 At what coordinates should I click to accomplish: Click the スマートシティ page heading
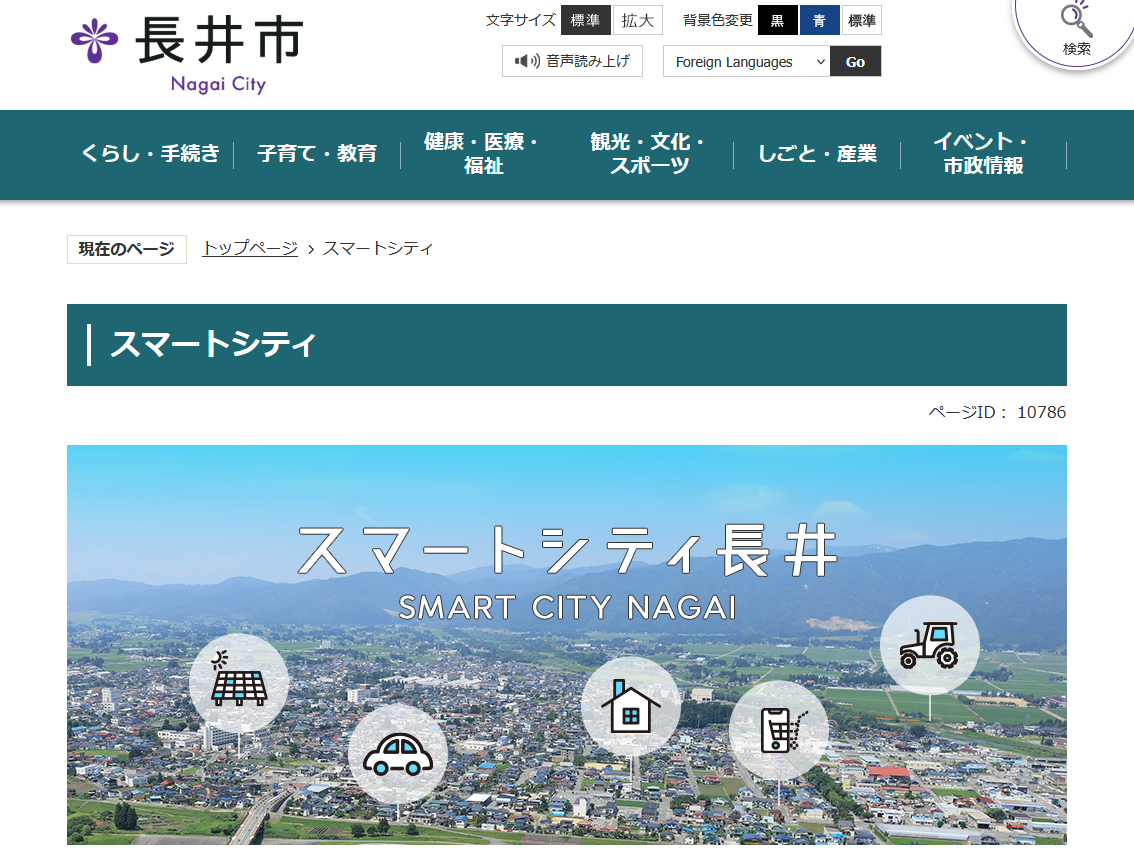coord(213,344)
